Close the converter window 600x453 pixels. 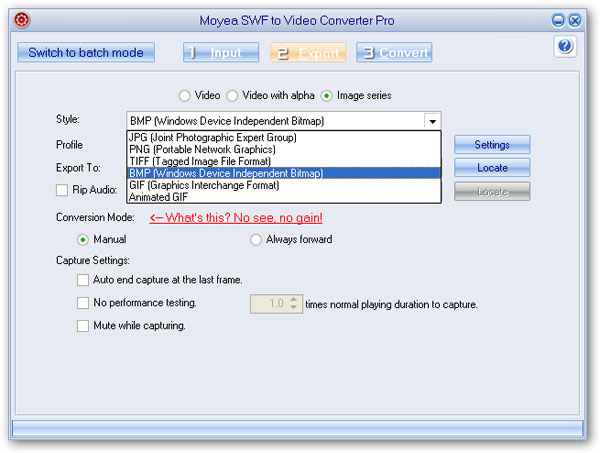coord(575,20)
